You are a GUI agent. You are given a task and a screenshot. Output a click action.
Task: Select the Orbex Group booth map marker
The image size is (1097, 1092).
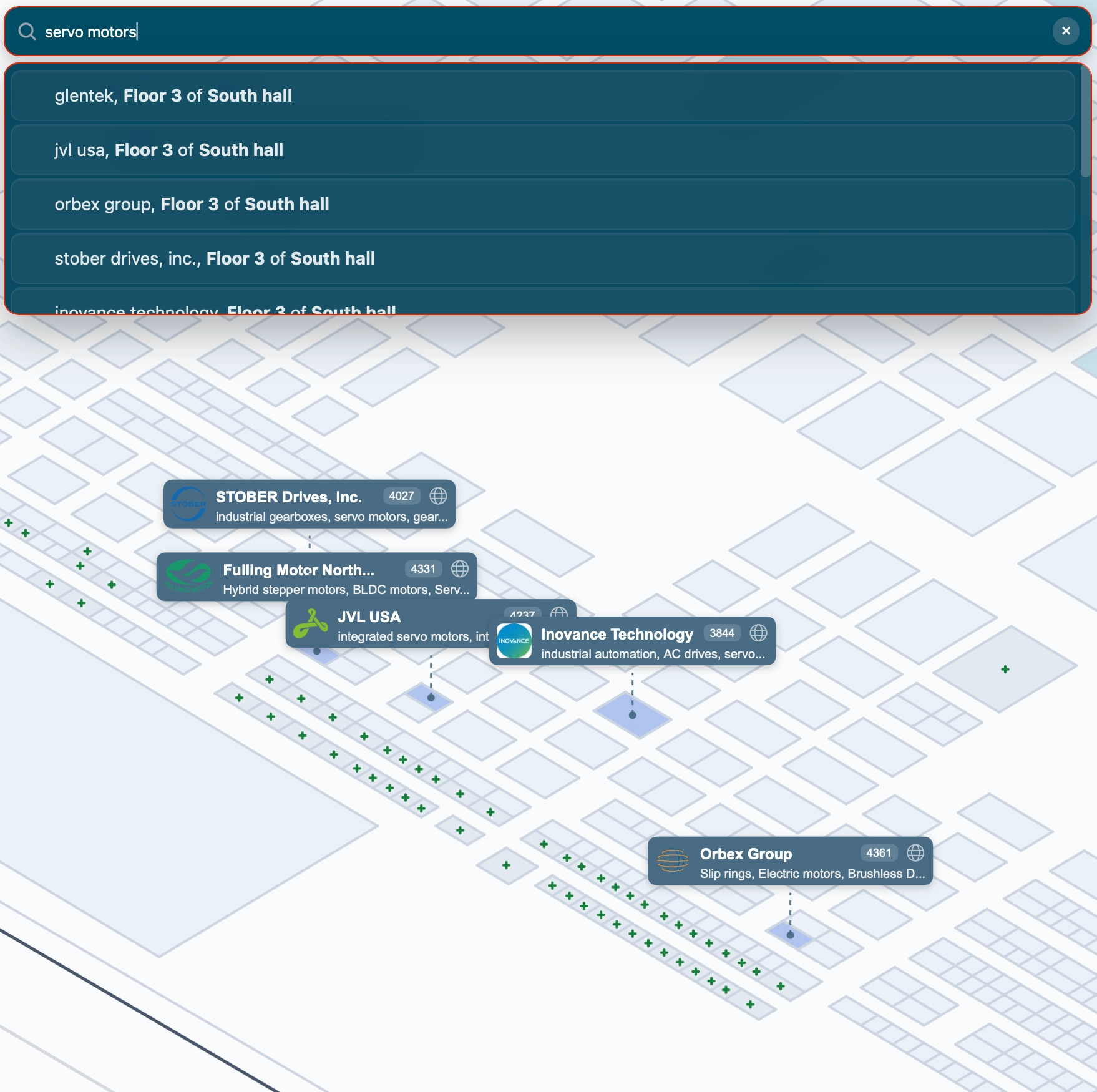click(x=791, y=935)
